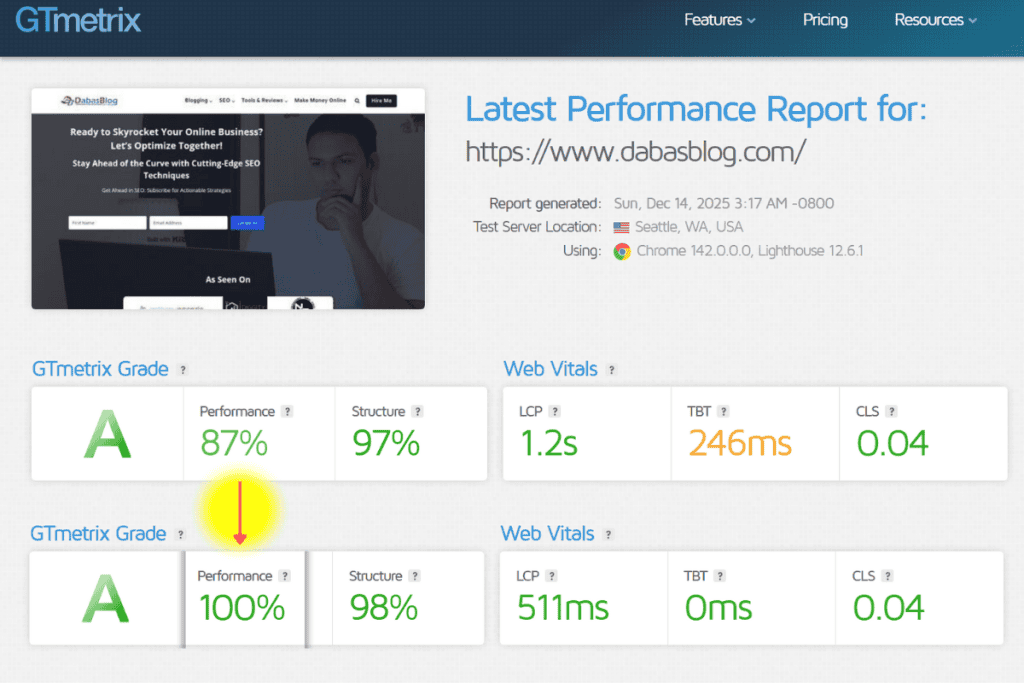The image size is (1024, 683).
Task: Click help icon next to lower CLS
Action: [887, 576]
